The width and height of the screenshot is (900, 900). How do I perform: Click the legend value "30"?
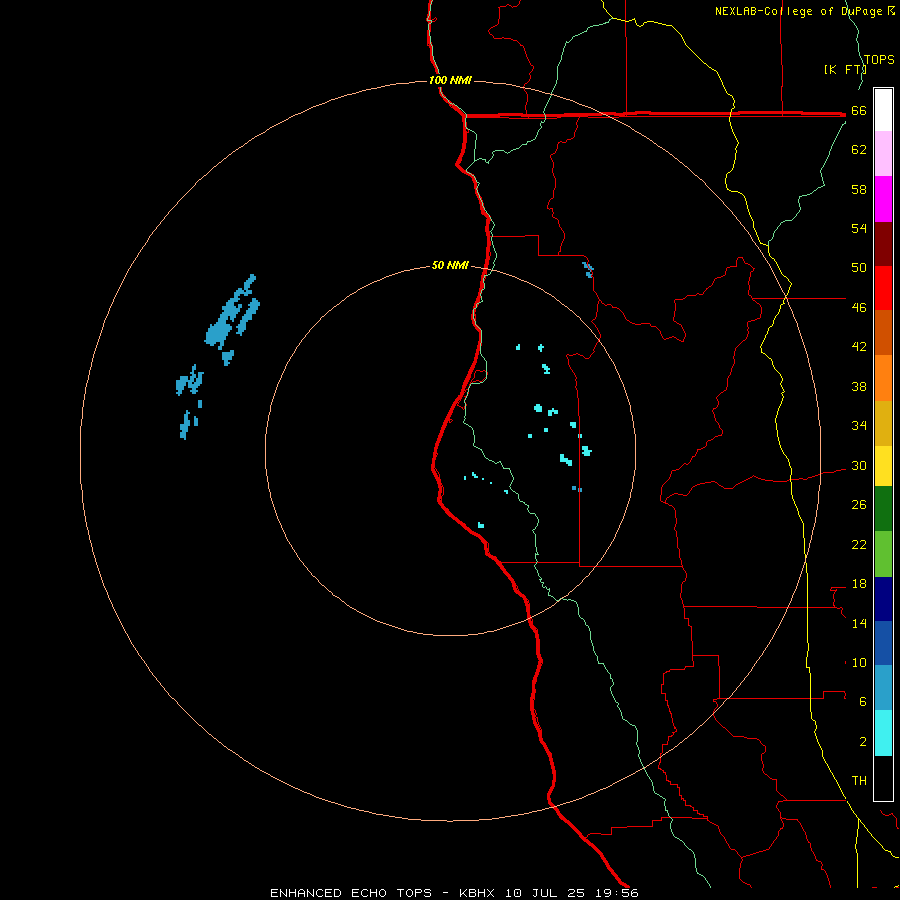click(x=859, y=465)
